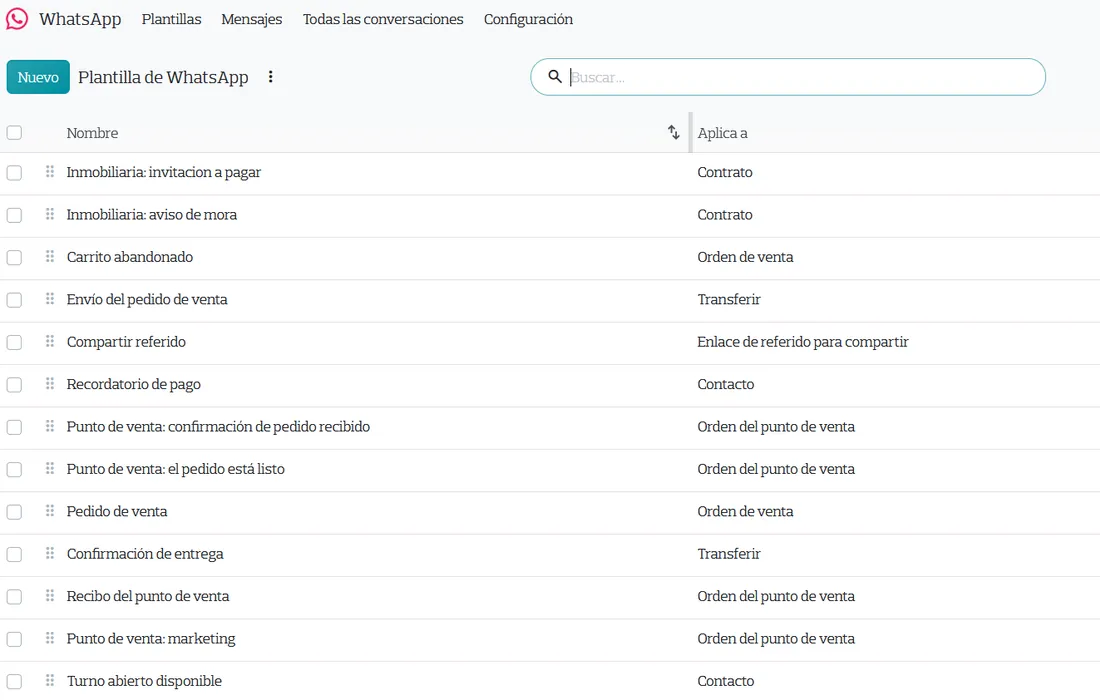Check Confirmación de entrega checkbox

[14, 555]
